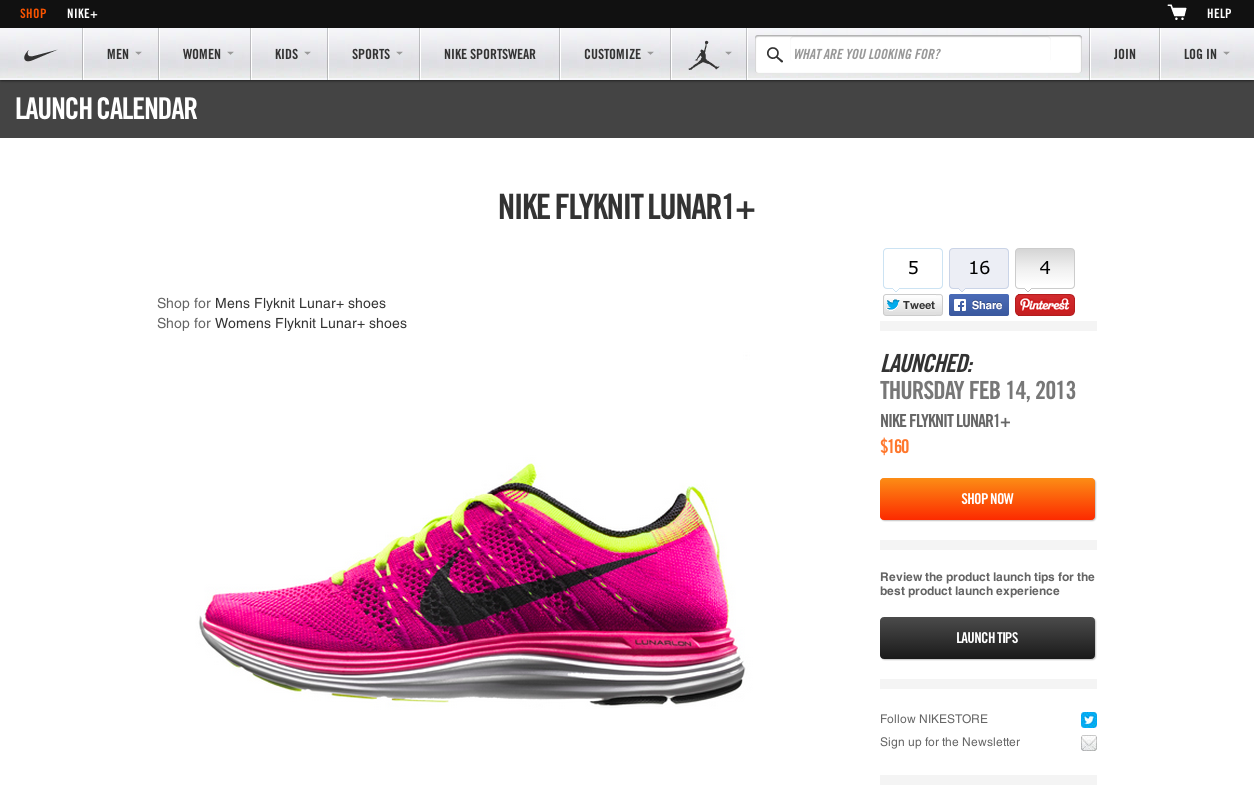Click the pink Flyknit shoe image
1254x791 pixels.
472,585
